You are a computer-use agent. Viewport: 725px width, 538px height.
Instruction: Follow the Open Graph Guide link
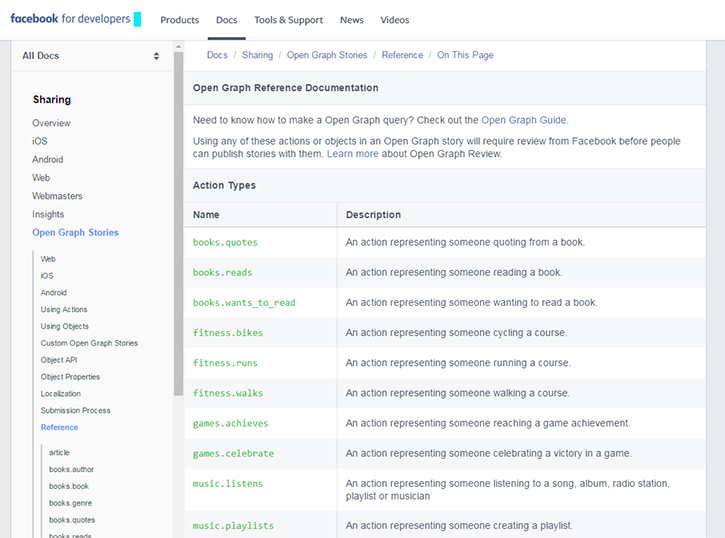pos(524,120)
